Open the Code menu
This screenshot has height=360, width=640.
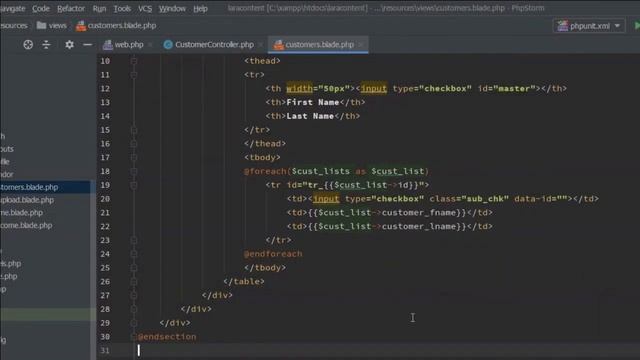click(x=40, y=8)
